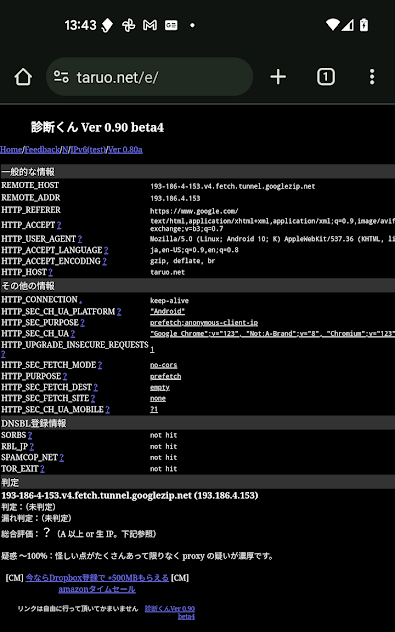The image size is (395, 632).
Task: Click help mark next to HTTP_HOST
Action: click(50, 272)
